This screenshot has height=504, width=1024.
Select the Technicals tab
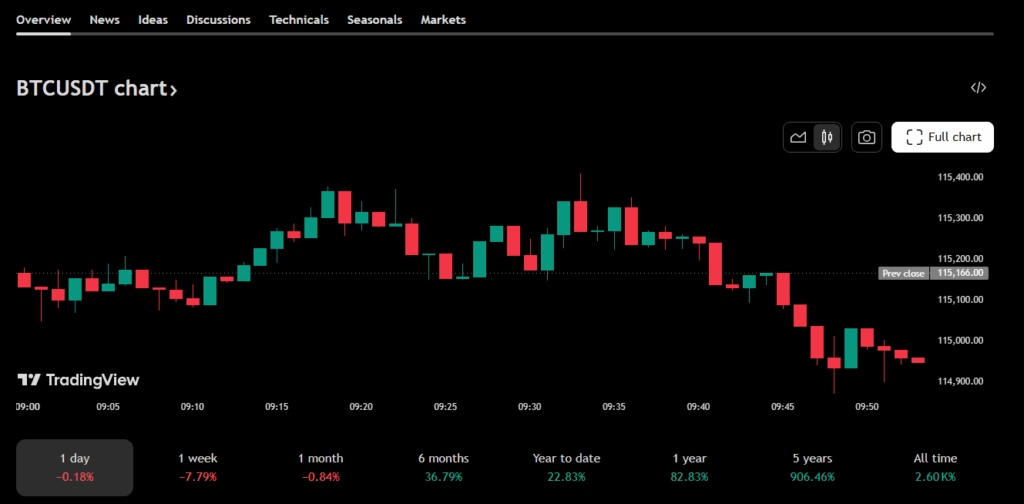[298, 20]
